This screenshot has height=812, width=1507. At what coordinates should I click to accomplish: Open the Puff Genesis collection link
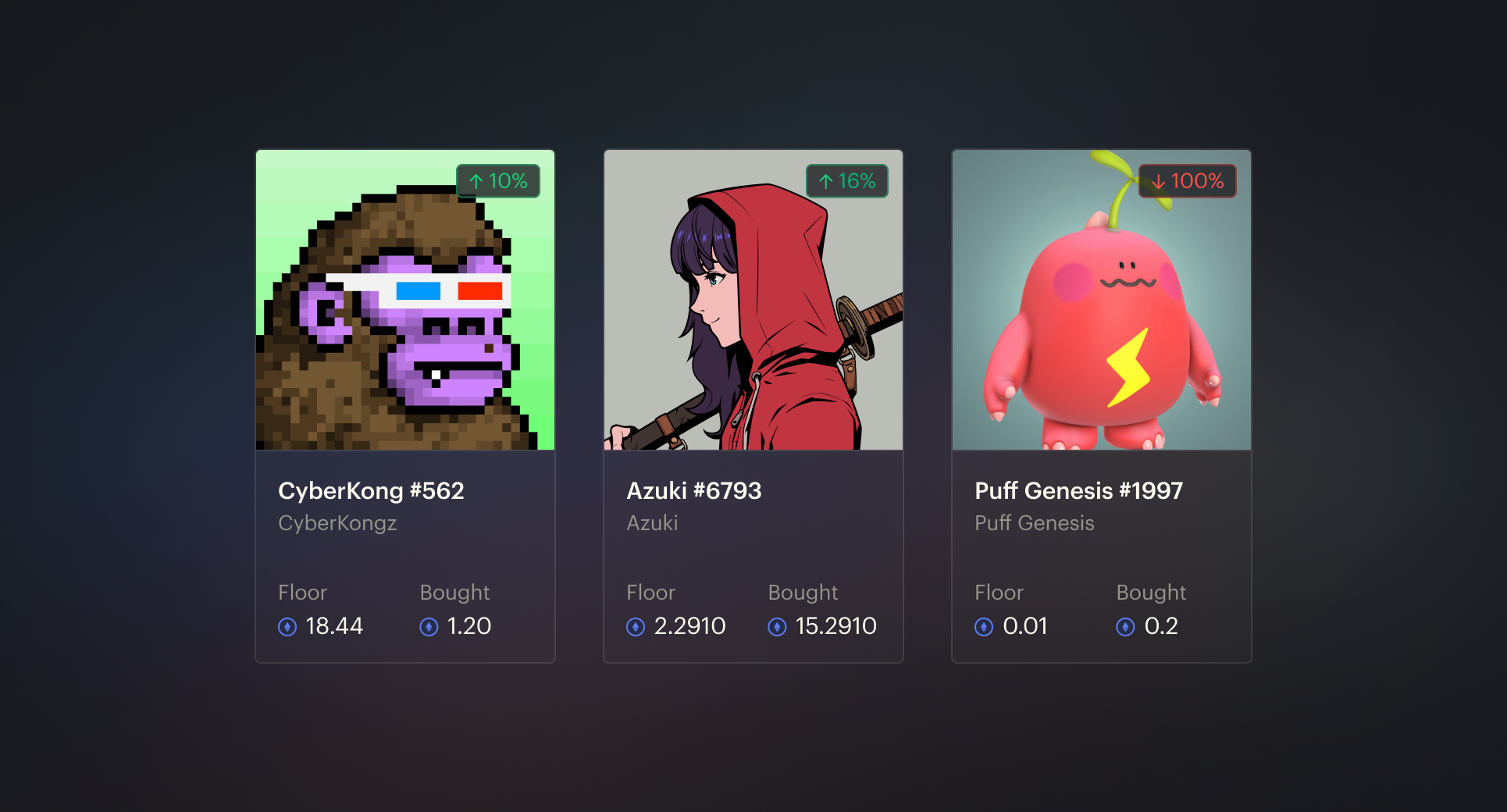click(1034, 523)
